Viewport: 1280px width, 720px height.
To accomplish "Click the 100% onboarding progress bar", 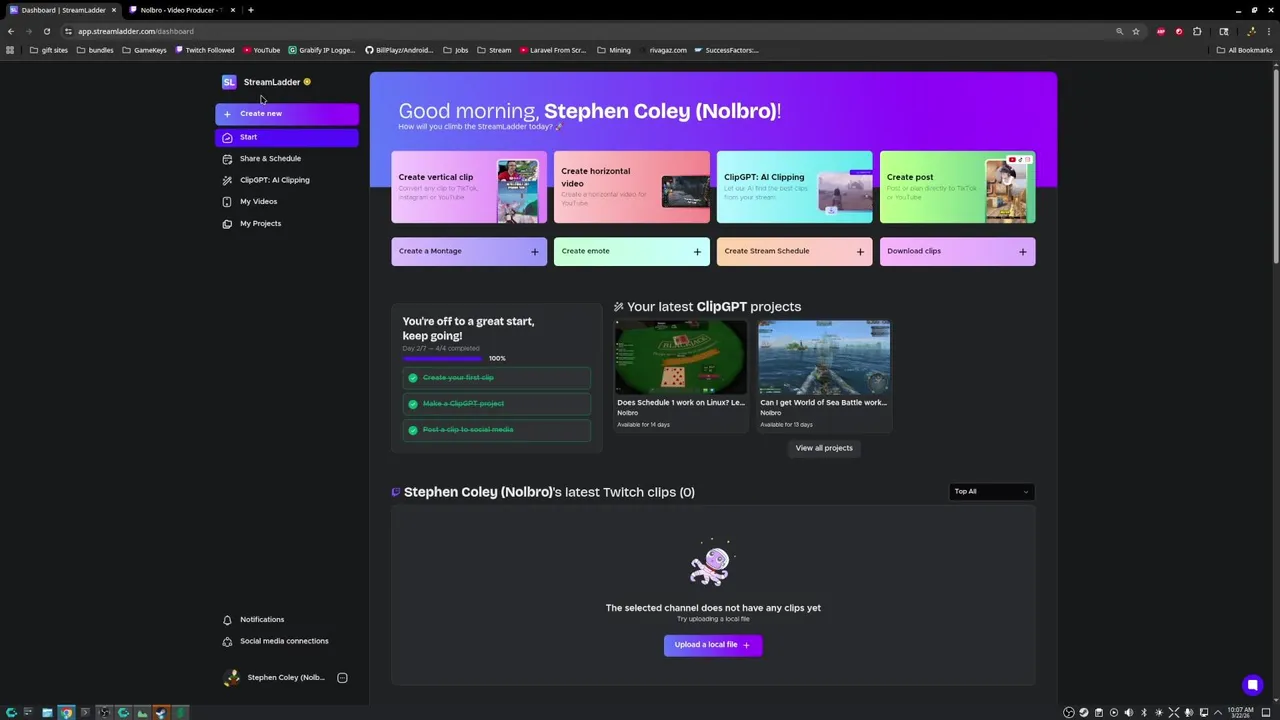I will click(x=443, y=358).
